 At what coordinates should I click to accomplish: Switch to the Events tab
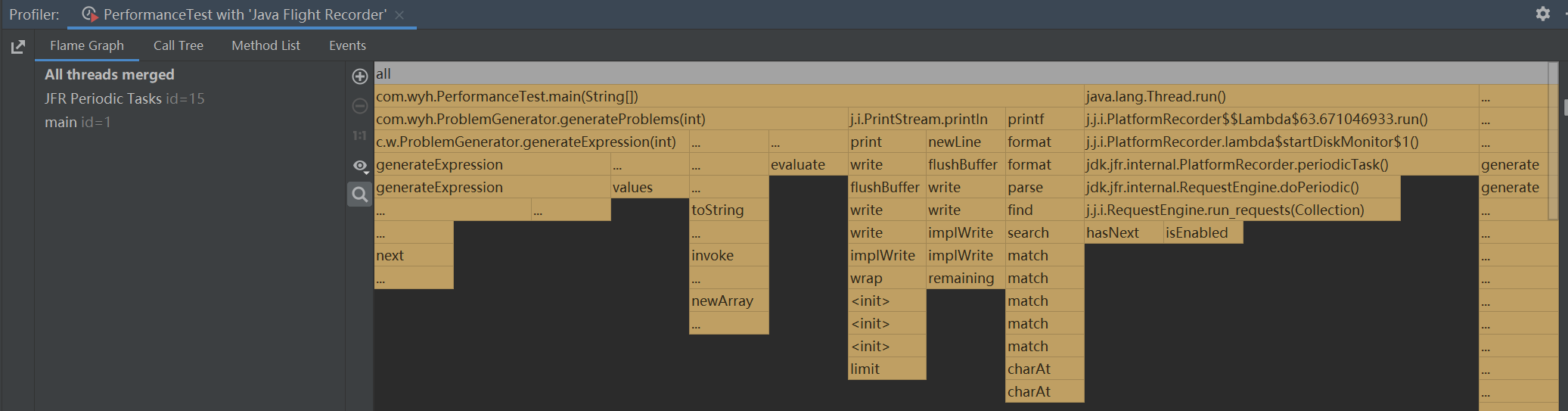(x=347, y=45)
